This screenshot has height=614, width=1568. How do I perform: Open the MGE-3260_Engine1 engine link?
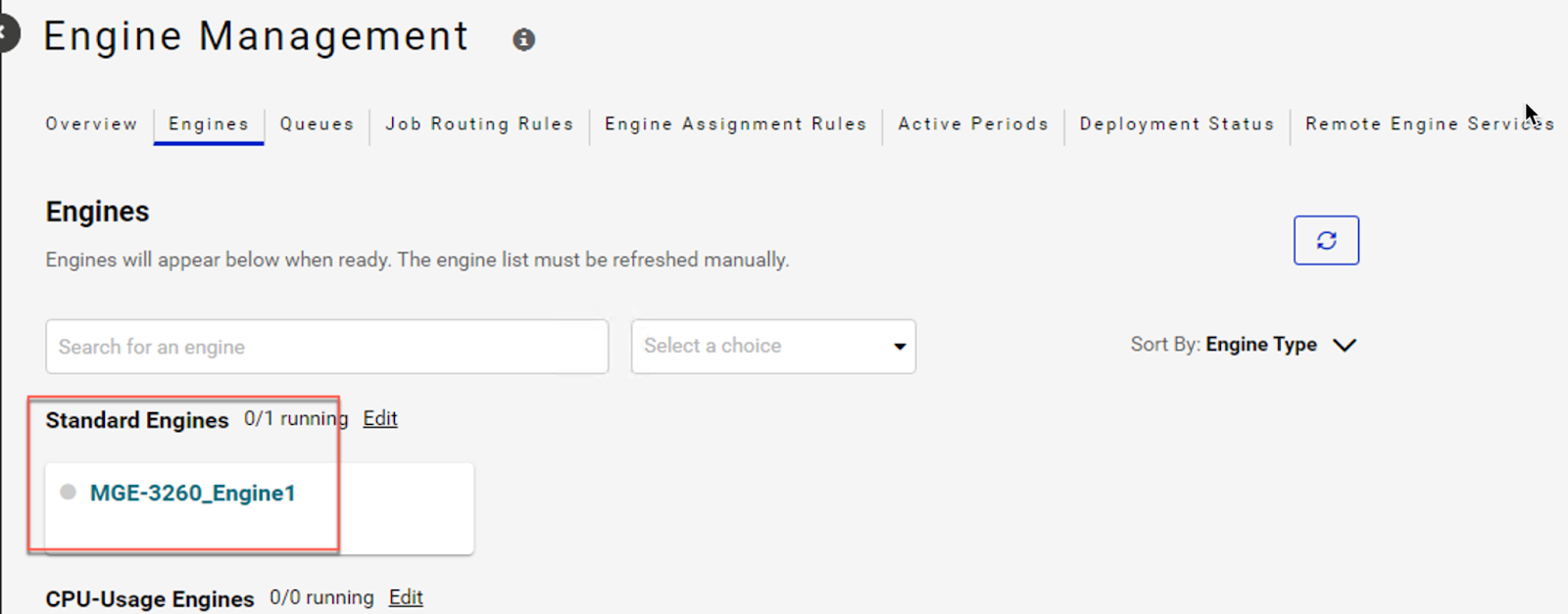click(192, 494)
